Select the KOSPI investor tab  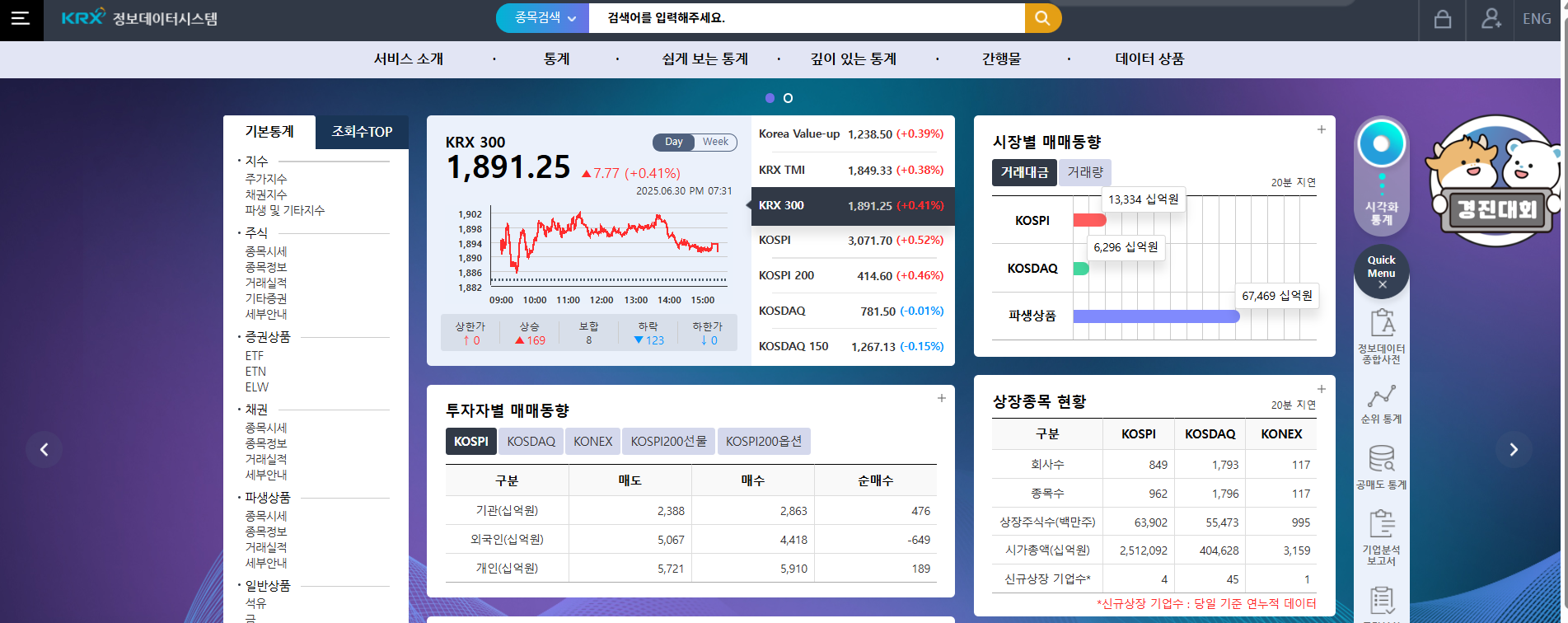coord(471,442)
